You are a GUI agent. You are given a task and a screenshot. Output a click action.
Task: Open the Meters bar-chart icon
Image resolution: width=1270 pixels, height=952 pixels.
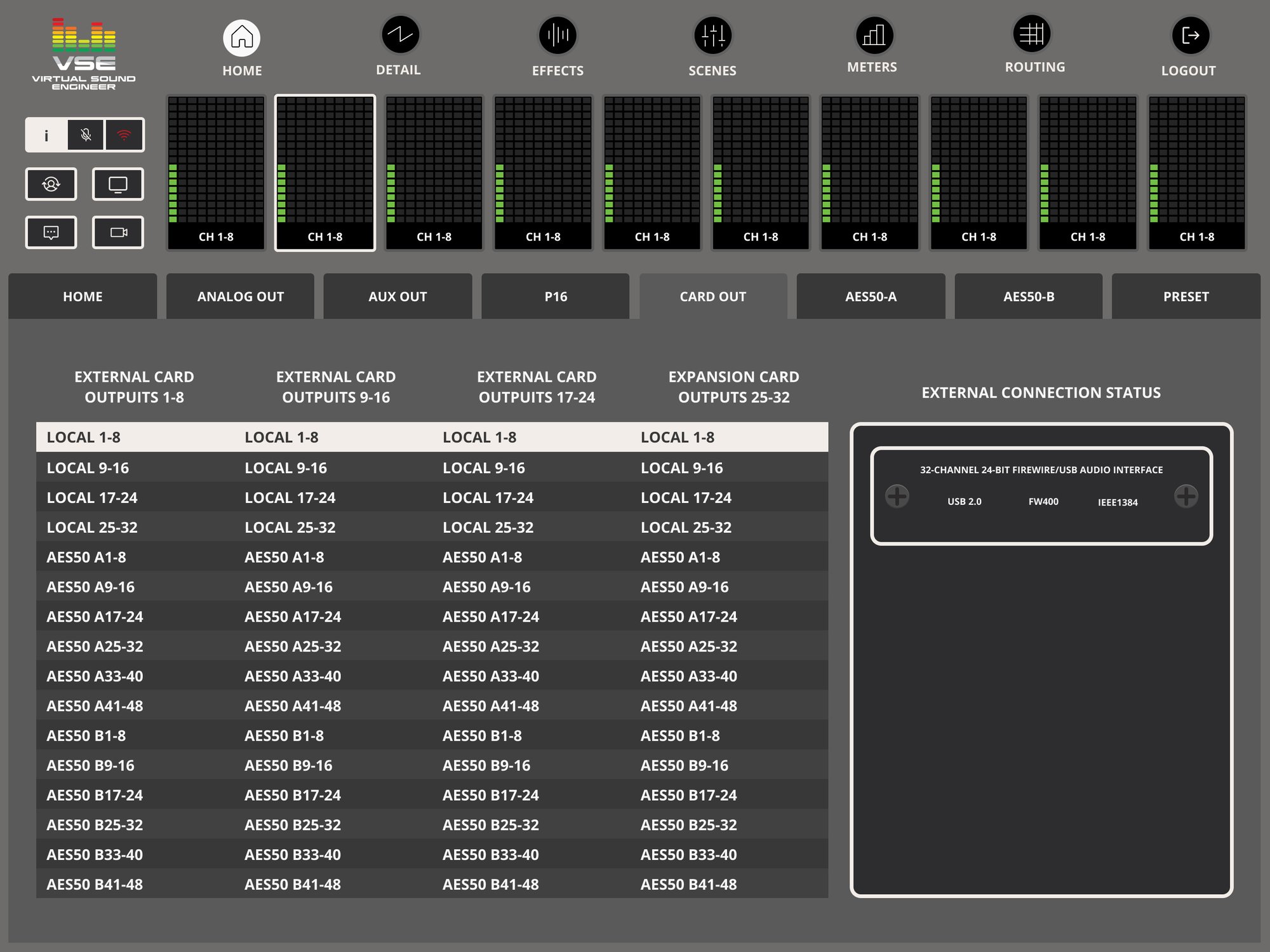874,36
